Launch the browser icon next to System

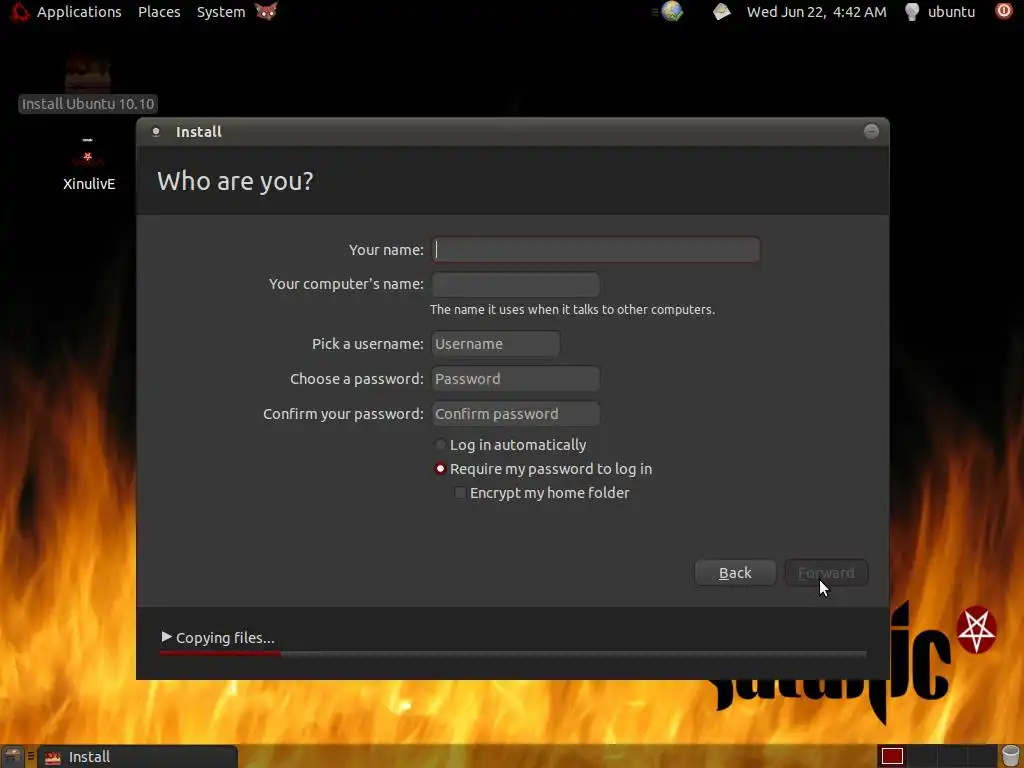[x=266, y=11]
